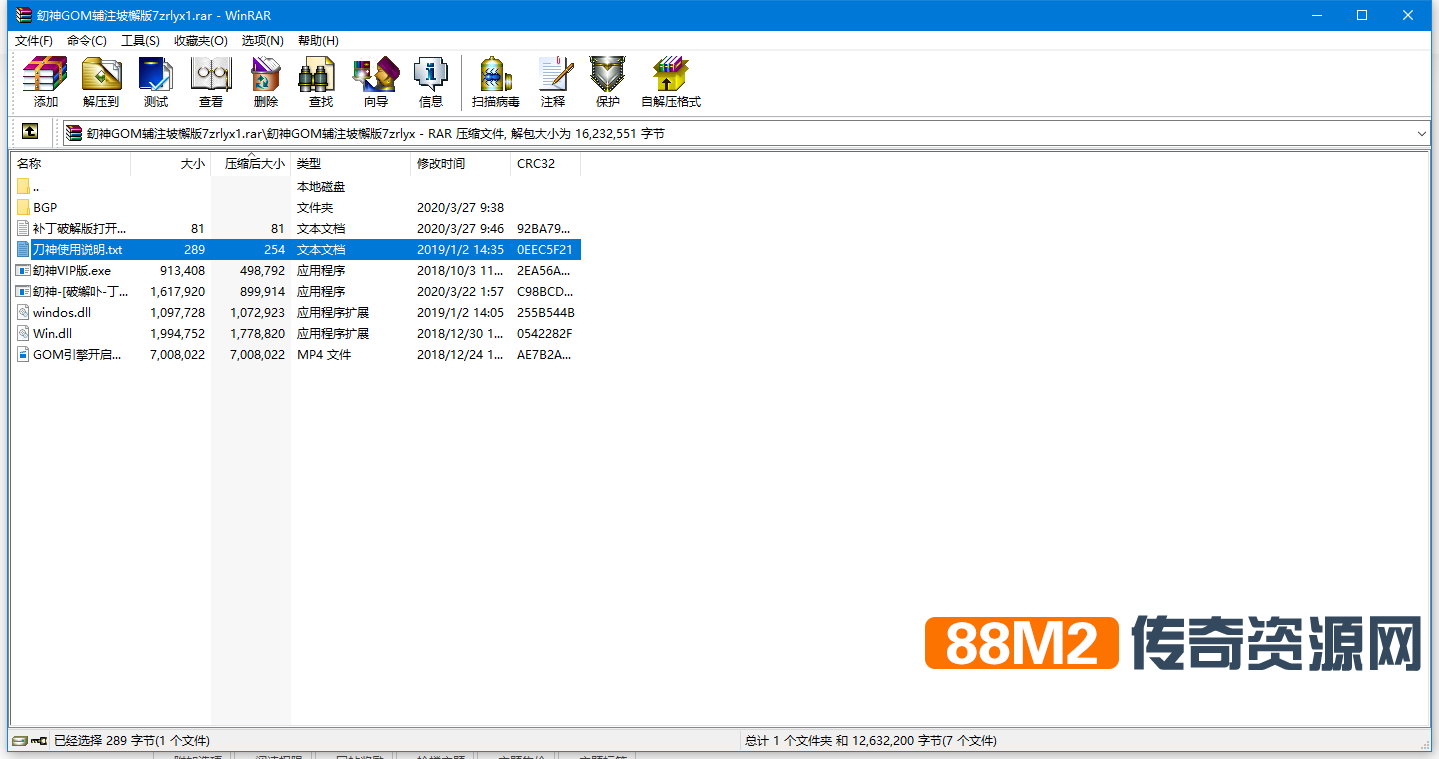This screenshot has height=759, width=1439.
Task: Click the 自解压格式 (SFX) toolbar icon
Action: pyautogui.click(x=670, y=75)
